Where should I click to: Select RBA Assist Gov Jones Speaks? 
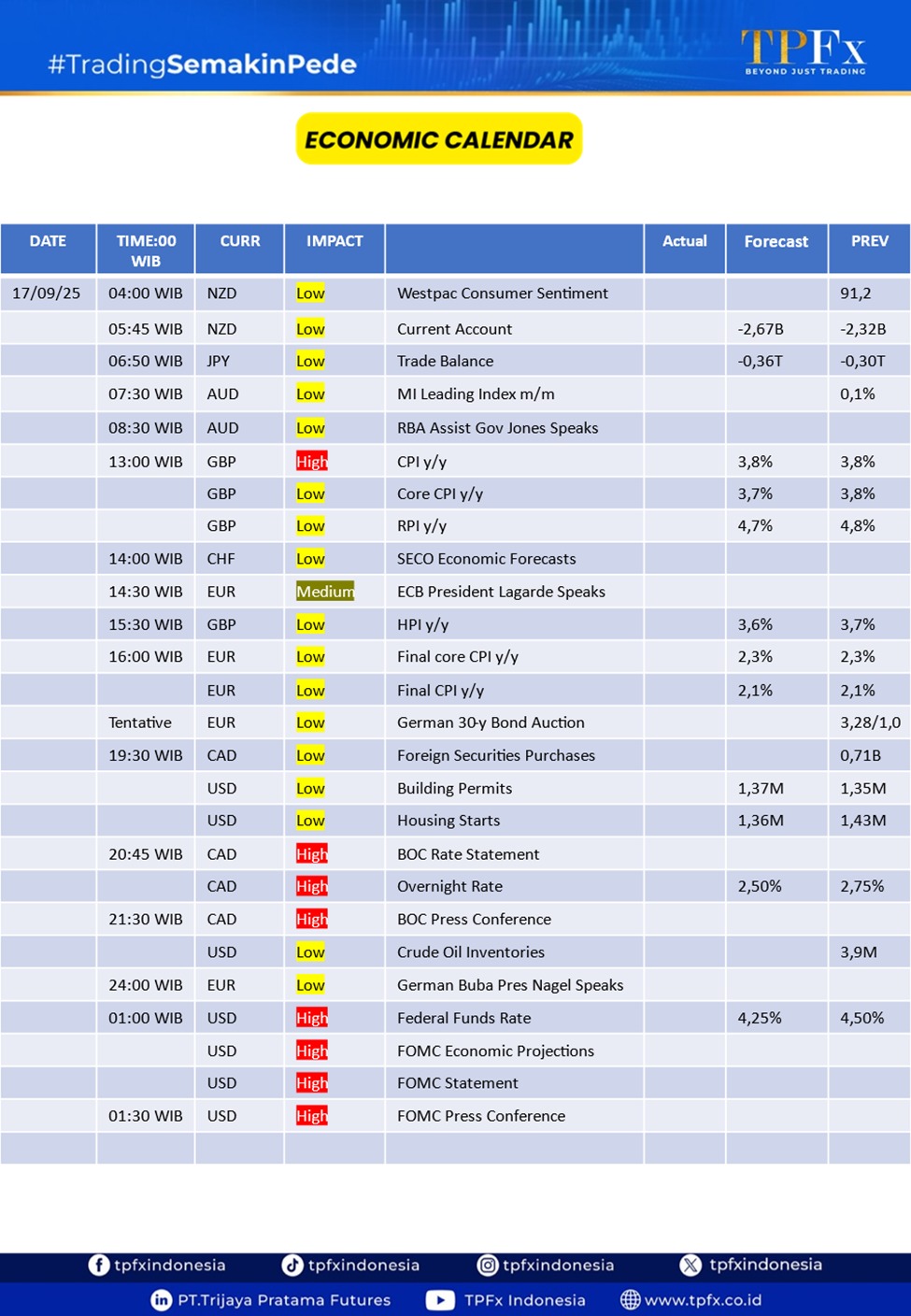497,428
